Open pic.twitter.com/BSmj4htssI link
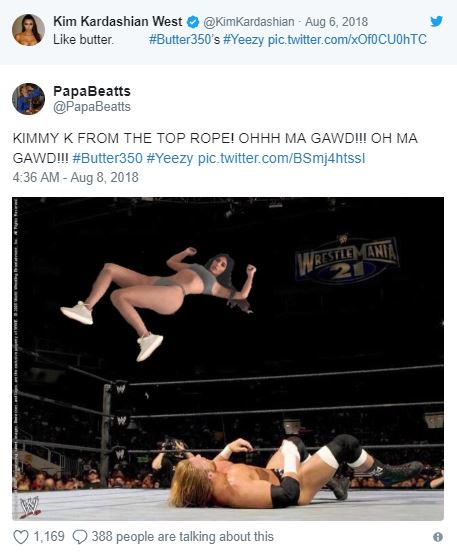457x554 pixels. 281,159
